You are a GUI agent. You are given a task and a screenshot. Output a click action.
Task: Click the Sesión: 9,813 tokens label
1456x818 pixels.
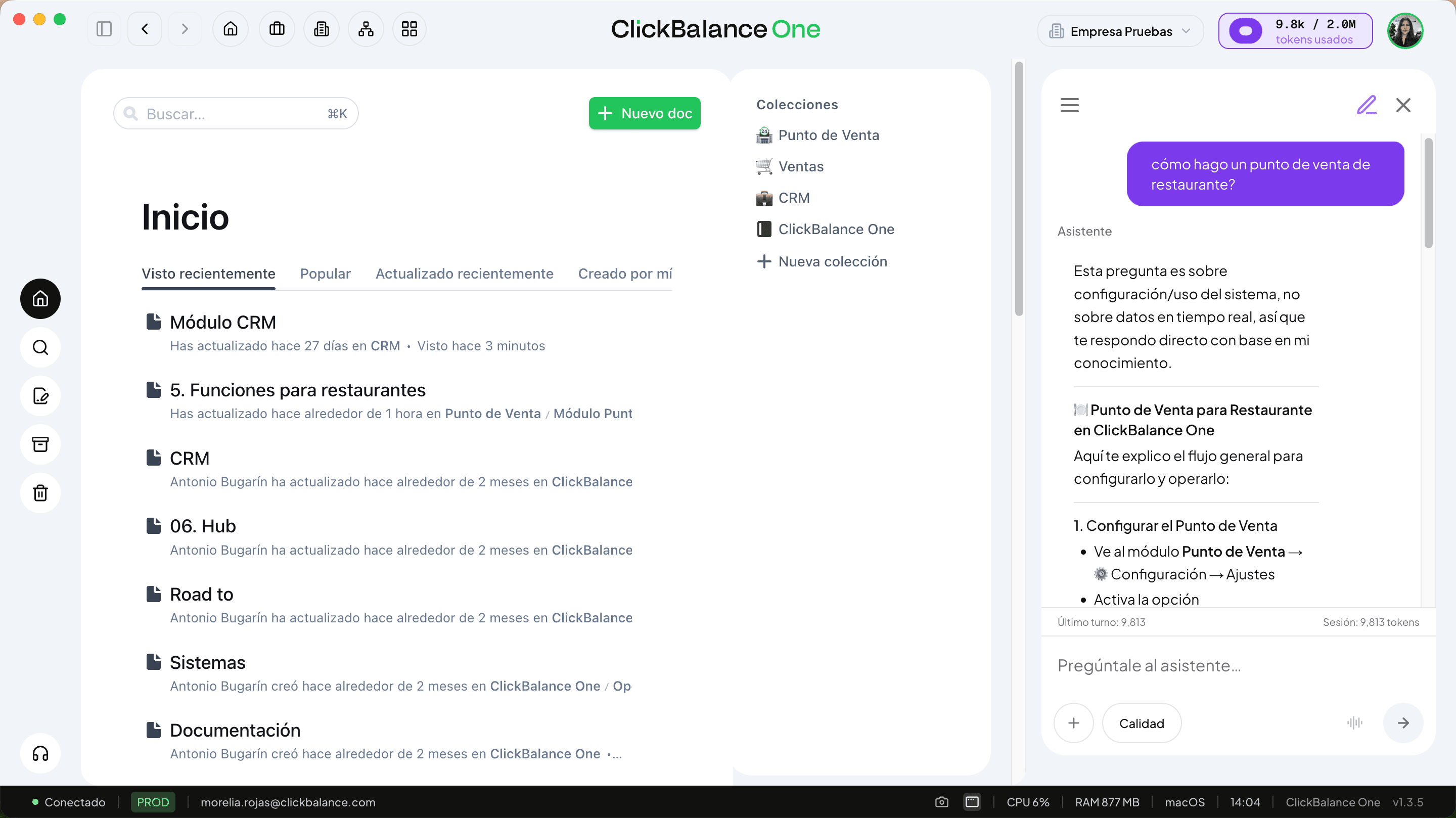(1371, 622)
